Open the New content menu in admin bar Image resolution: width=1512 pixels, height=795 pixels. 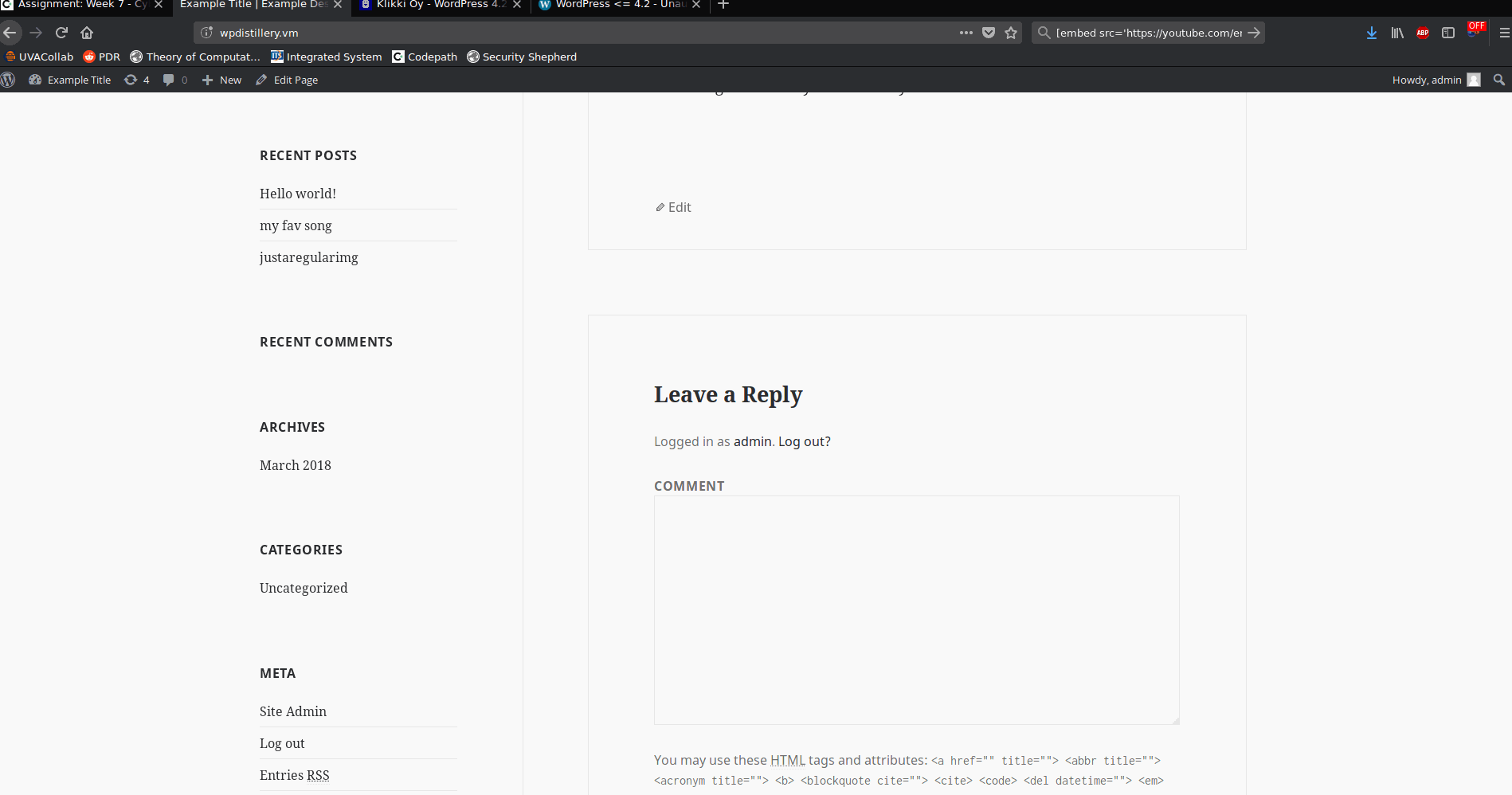pyautogui.click(x=221, y=80)
